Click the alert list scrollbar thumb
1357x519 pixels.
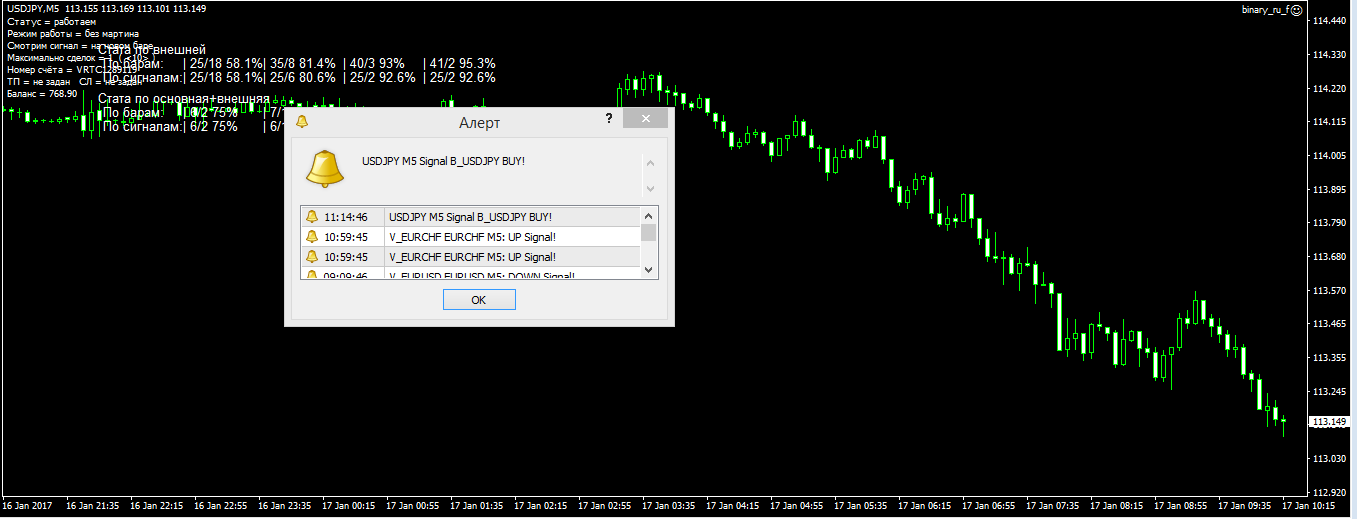click(649, 233)
